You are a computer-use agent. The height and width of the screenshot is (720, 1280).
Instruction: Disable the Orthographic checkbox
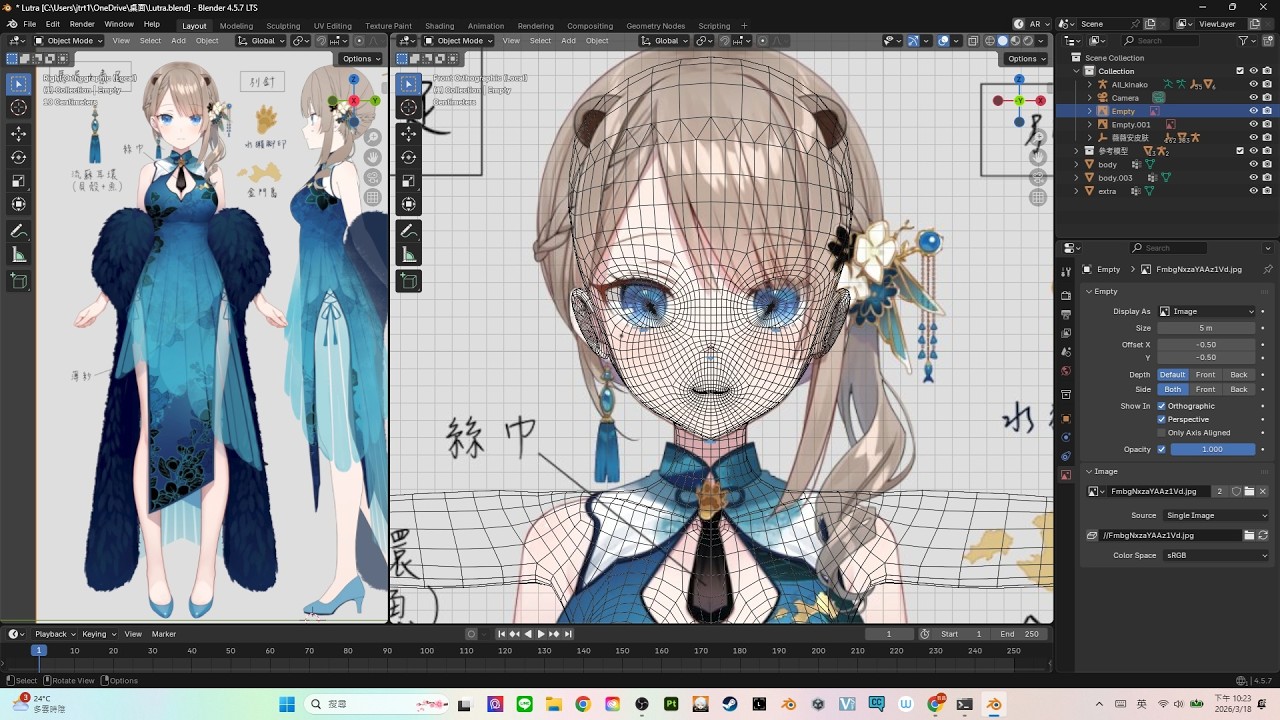pos(1161,406)
